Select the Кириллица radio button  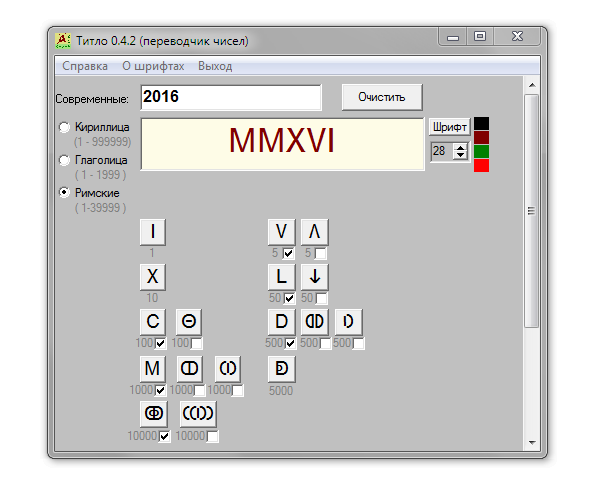coord(64,127)
